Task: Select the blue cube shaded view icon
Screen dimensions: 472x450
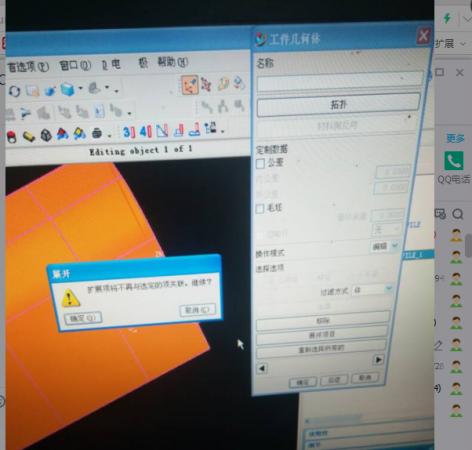Action: tap(67, 89)
